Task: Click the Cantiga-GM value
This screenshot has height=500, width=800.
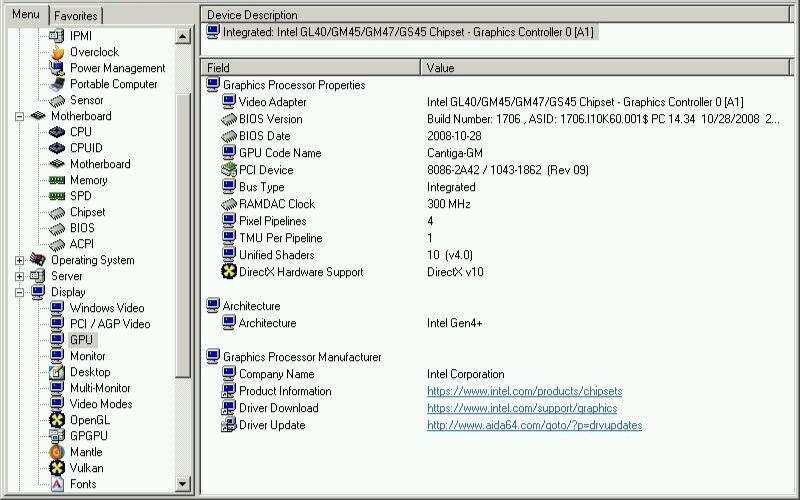Action: (455, 153)
